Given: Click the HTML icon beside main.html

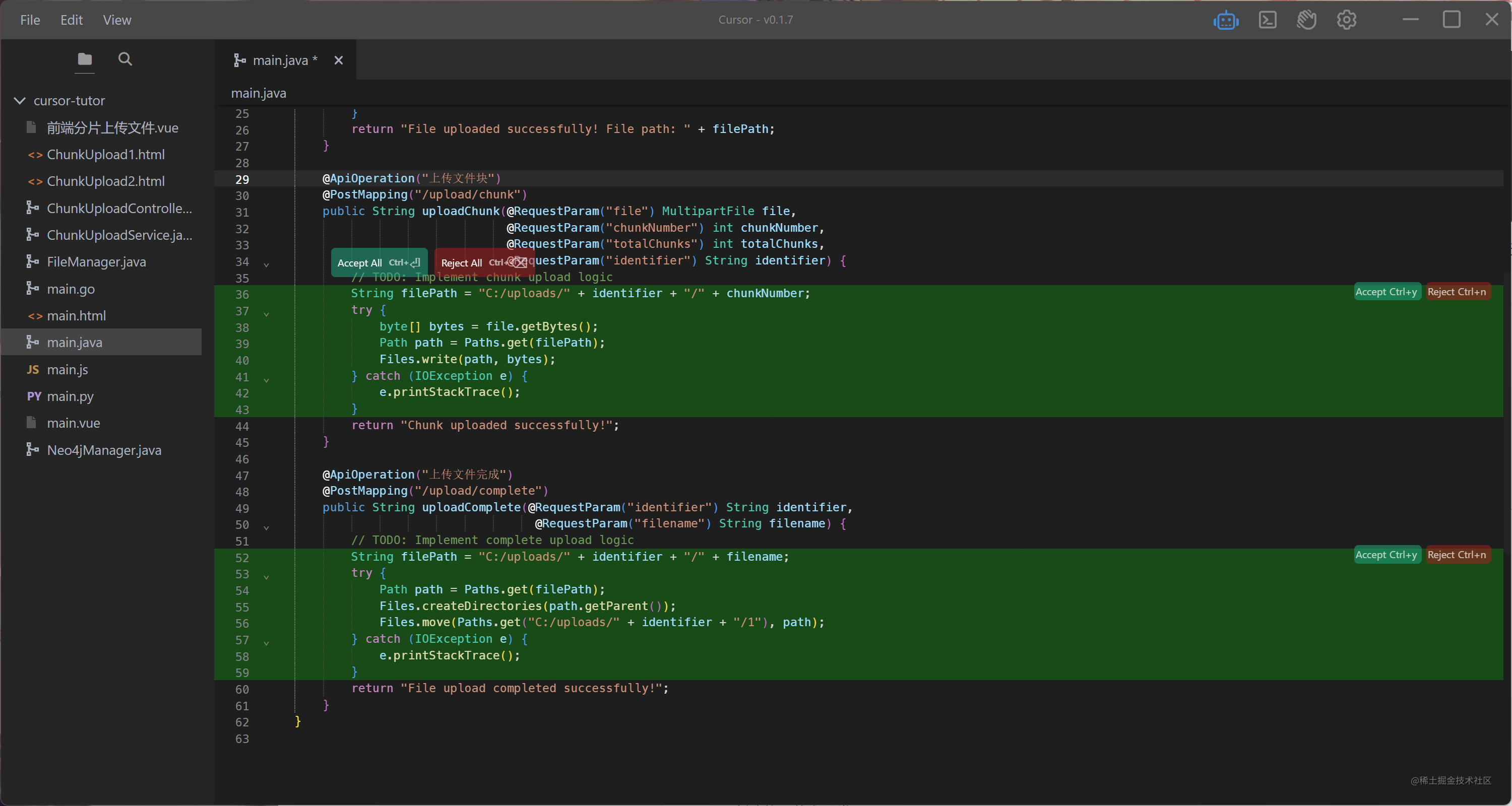Looking at the screenshot, I should pyautogui.click(x=35, y=316).
